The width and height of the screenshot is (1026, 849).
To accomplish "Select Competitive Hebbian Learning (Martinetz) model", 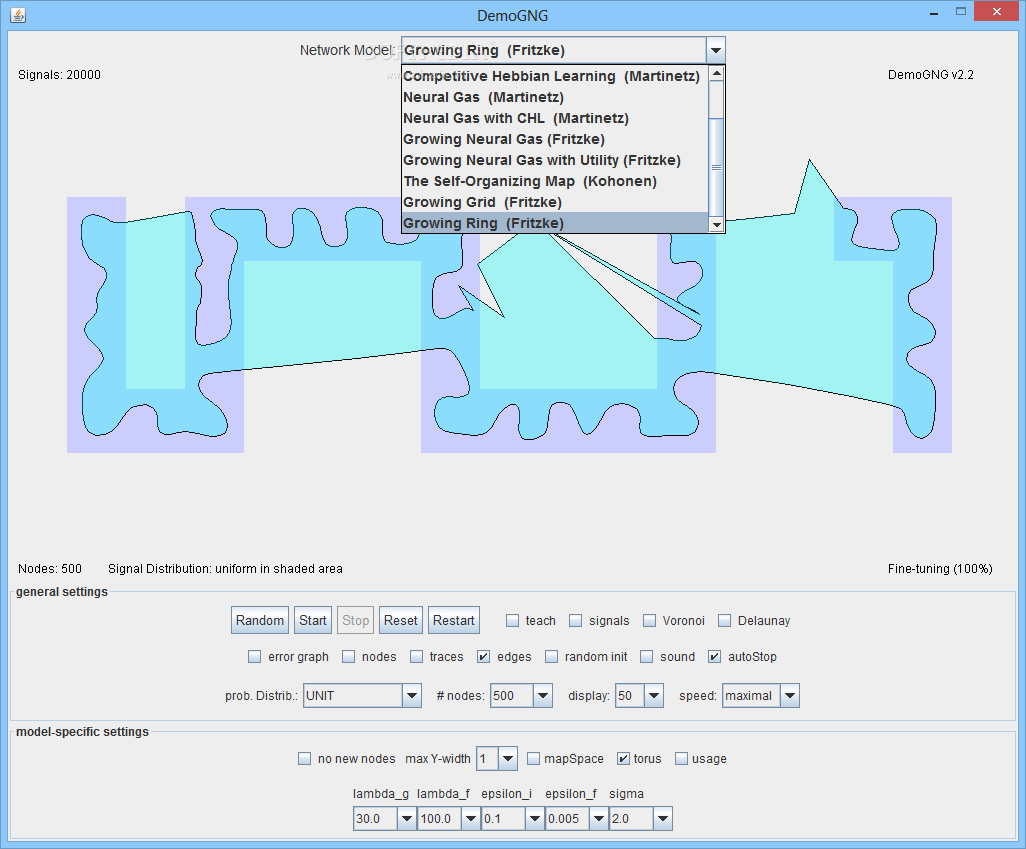I will pos(555,76).
